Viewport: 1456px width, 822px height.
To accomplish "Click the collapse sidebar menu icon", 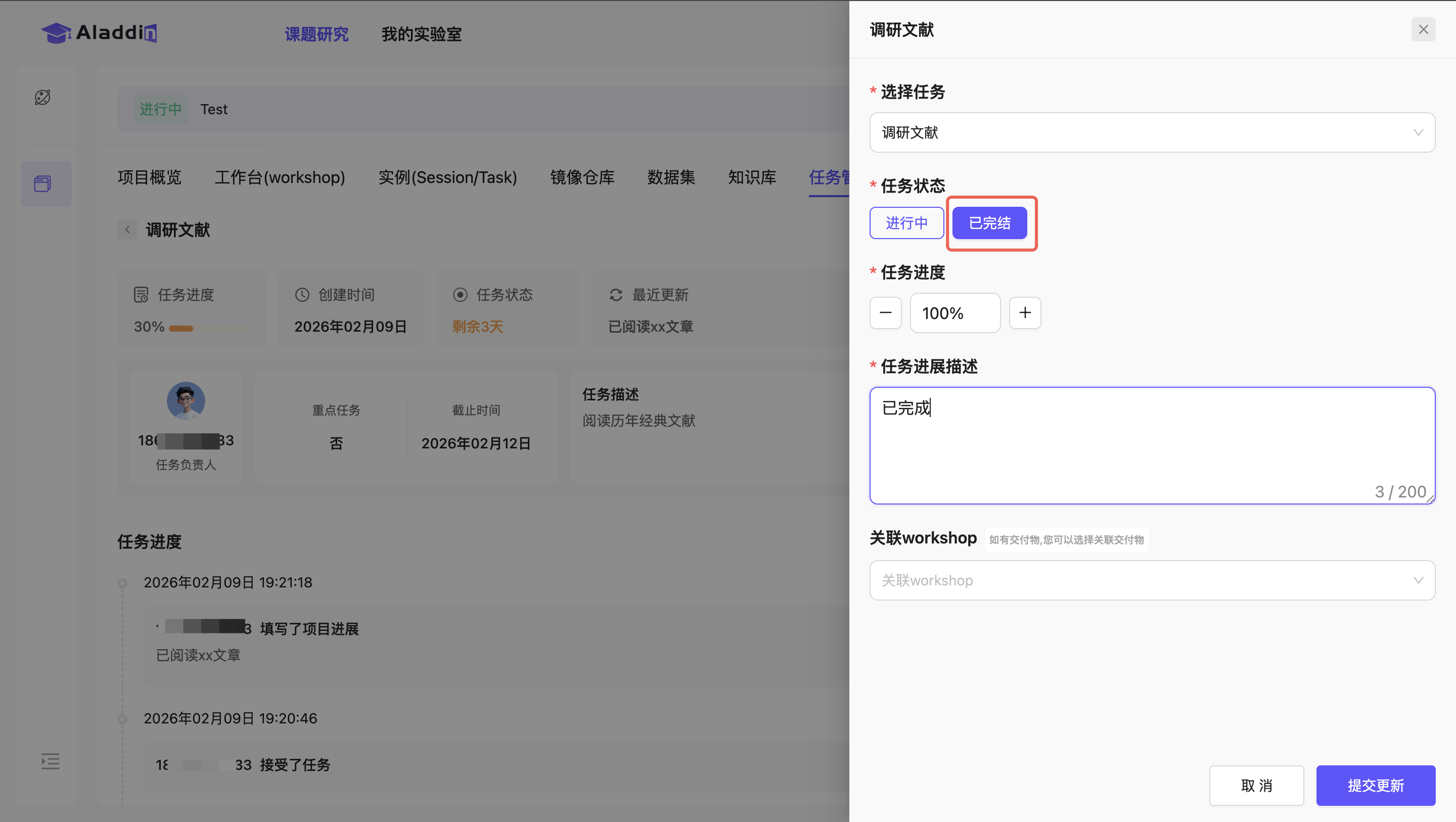I will coord(51,761).
